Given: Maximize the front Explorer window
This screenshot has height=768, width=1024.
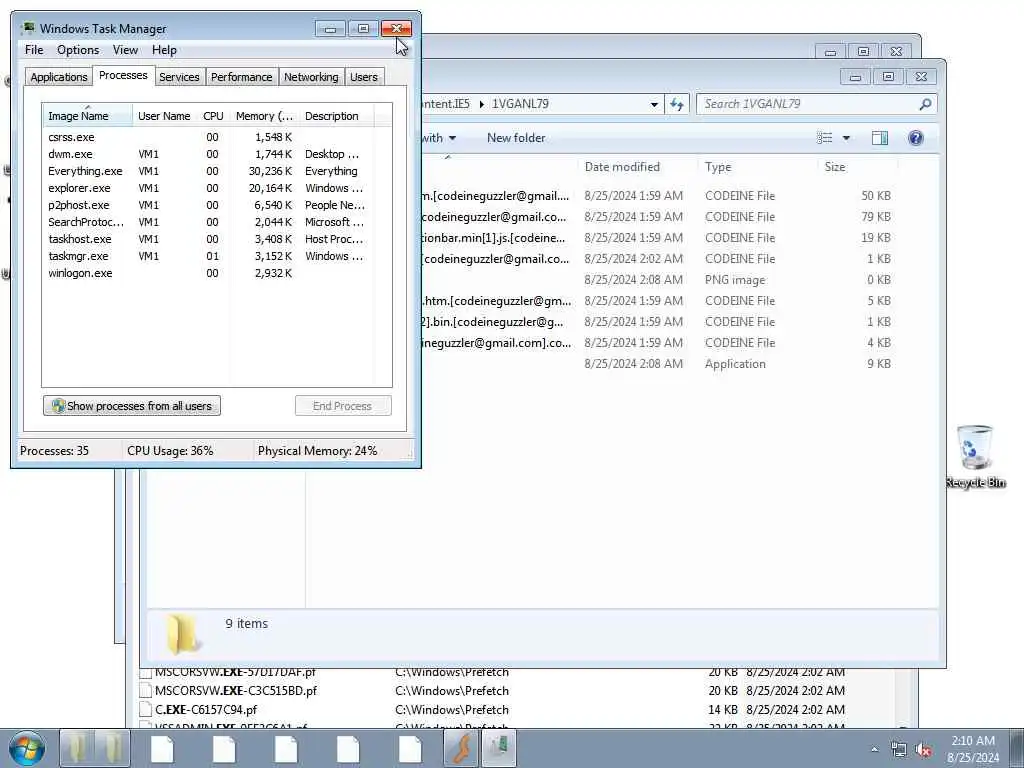Looking at the screenshot, I should pyautogui.click(x=888, y=77).
